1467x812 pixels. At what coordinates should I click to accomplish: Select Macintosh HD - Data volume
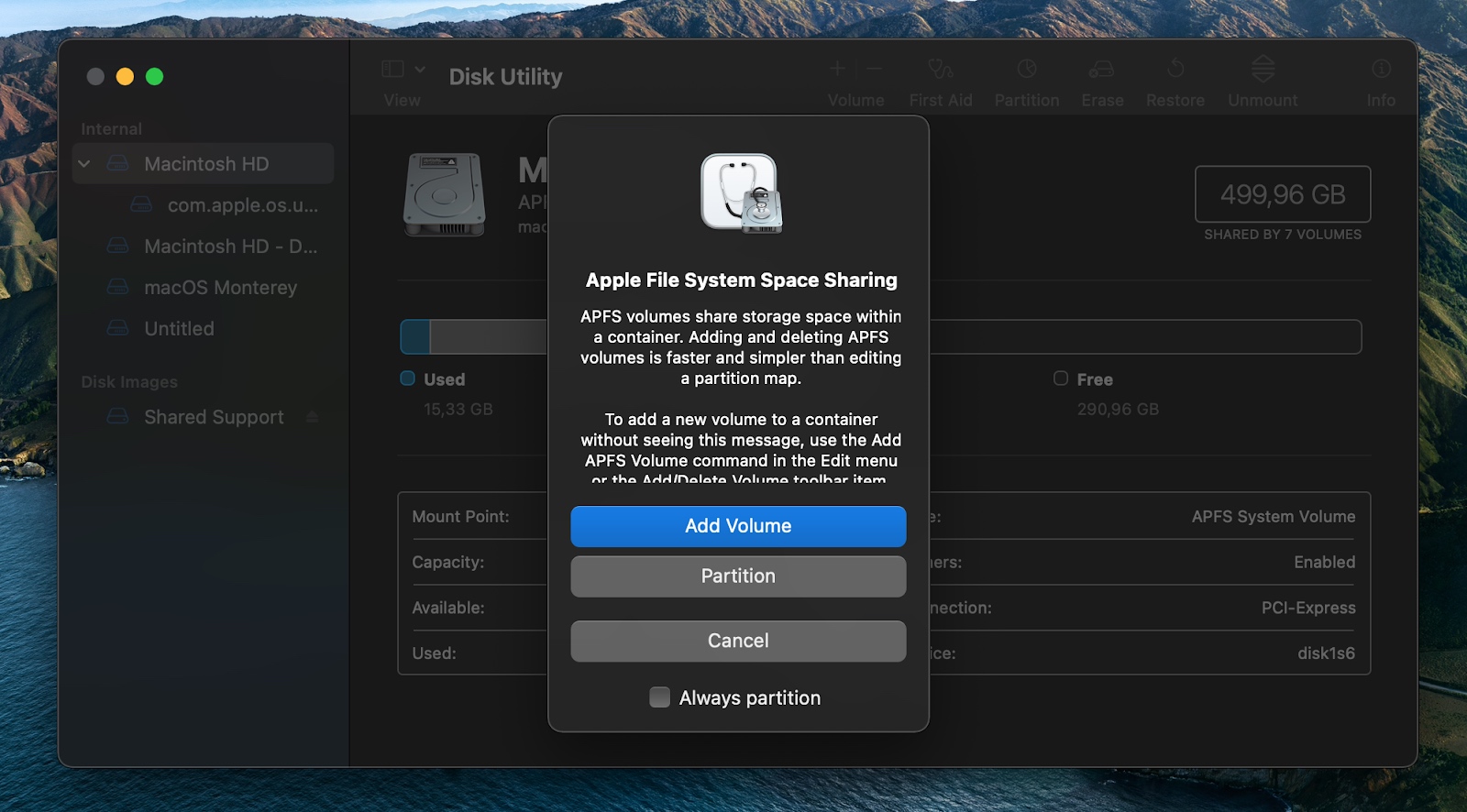click(230, 247)
